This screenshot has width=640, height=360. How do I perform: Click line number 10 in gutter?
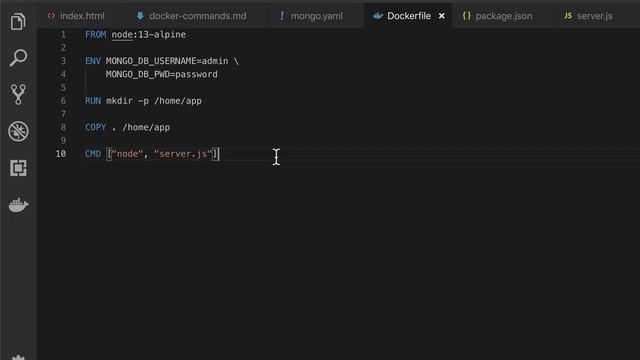pos(61,154)
